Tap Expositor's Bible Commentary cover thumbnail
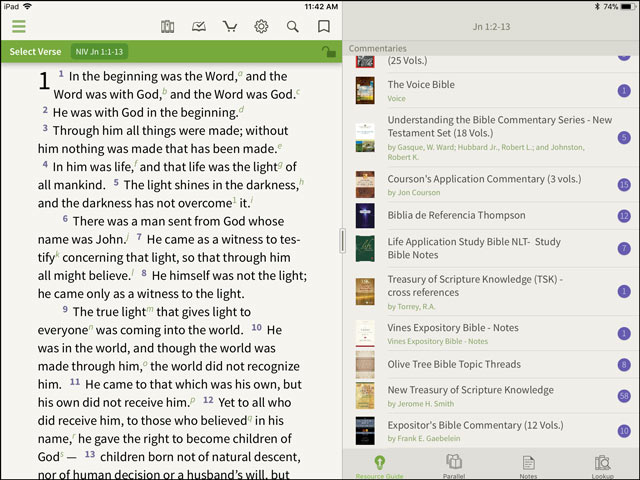Viewport: 640px width, 480px height. coord(365,431)
